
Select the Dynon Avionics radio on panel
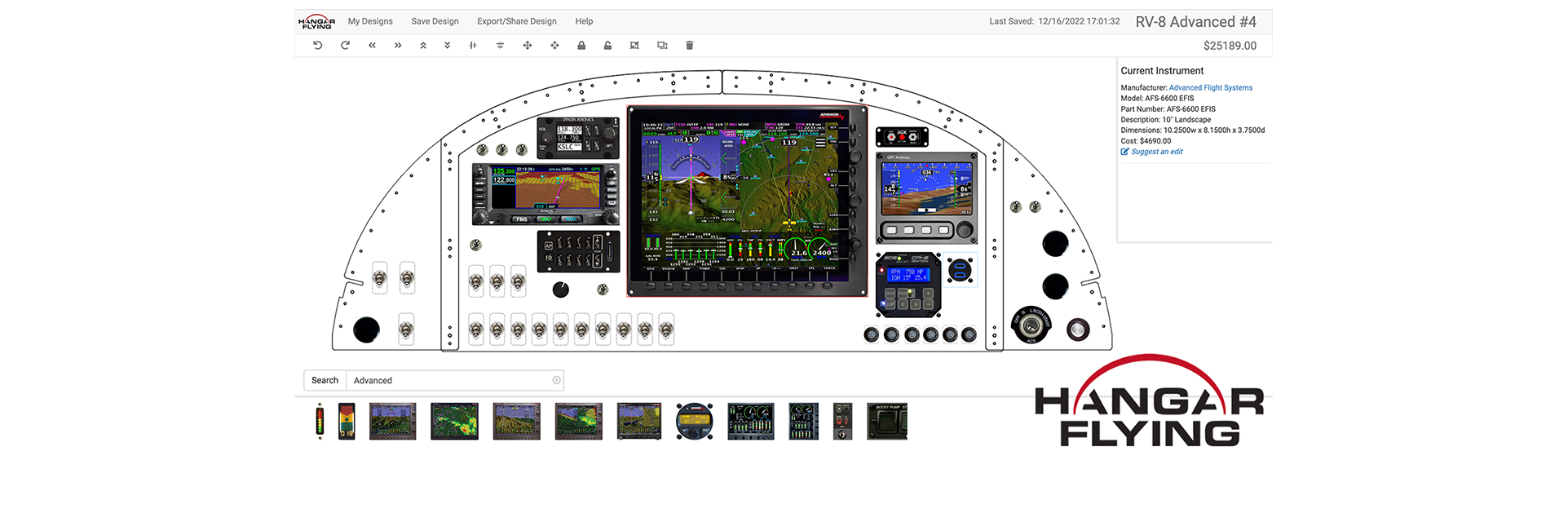point(578,138)
